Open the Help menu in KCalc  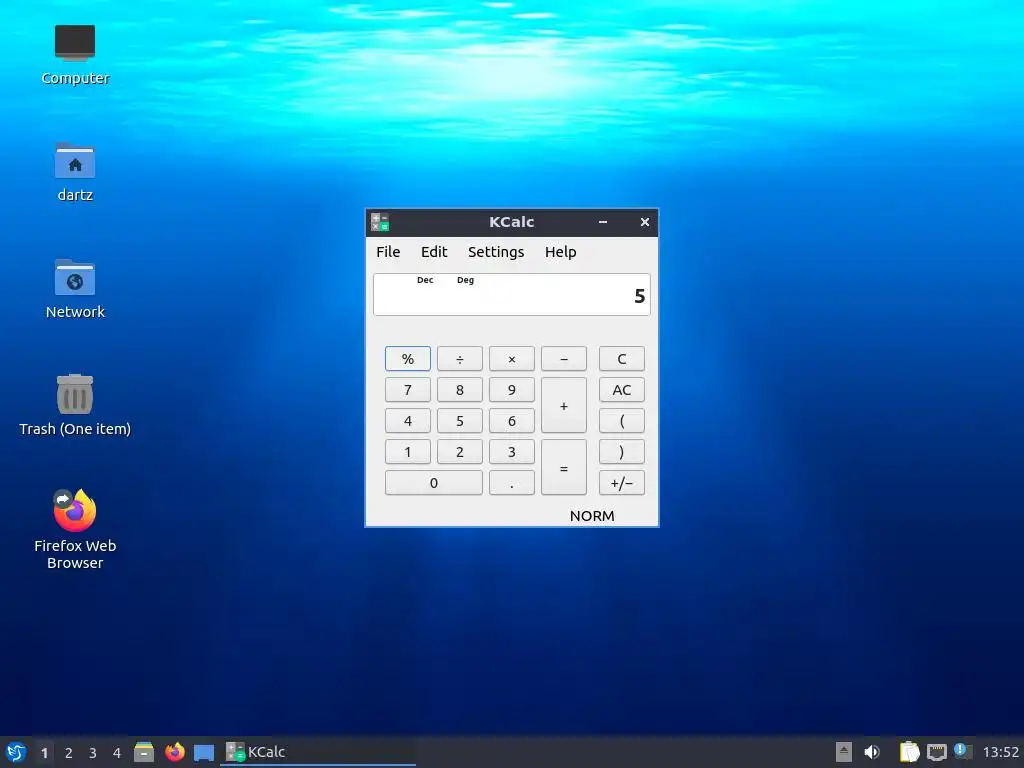[x=560, y=252]
